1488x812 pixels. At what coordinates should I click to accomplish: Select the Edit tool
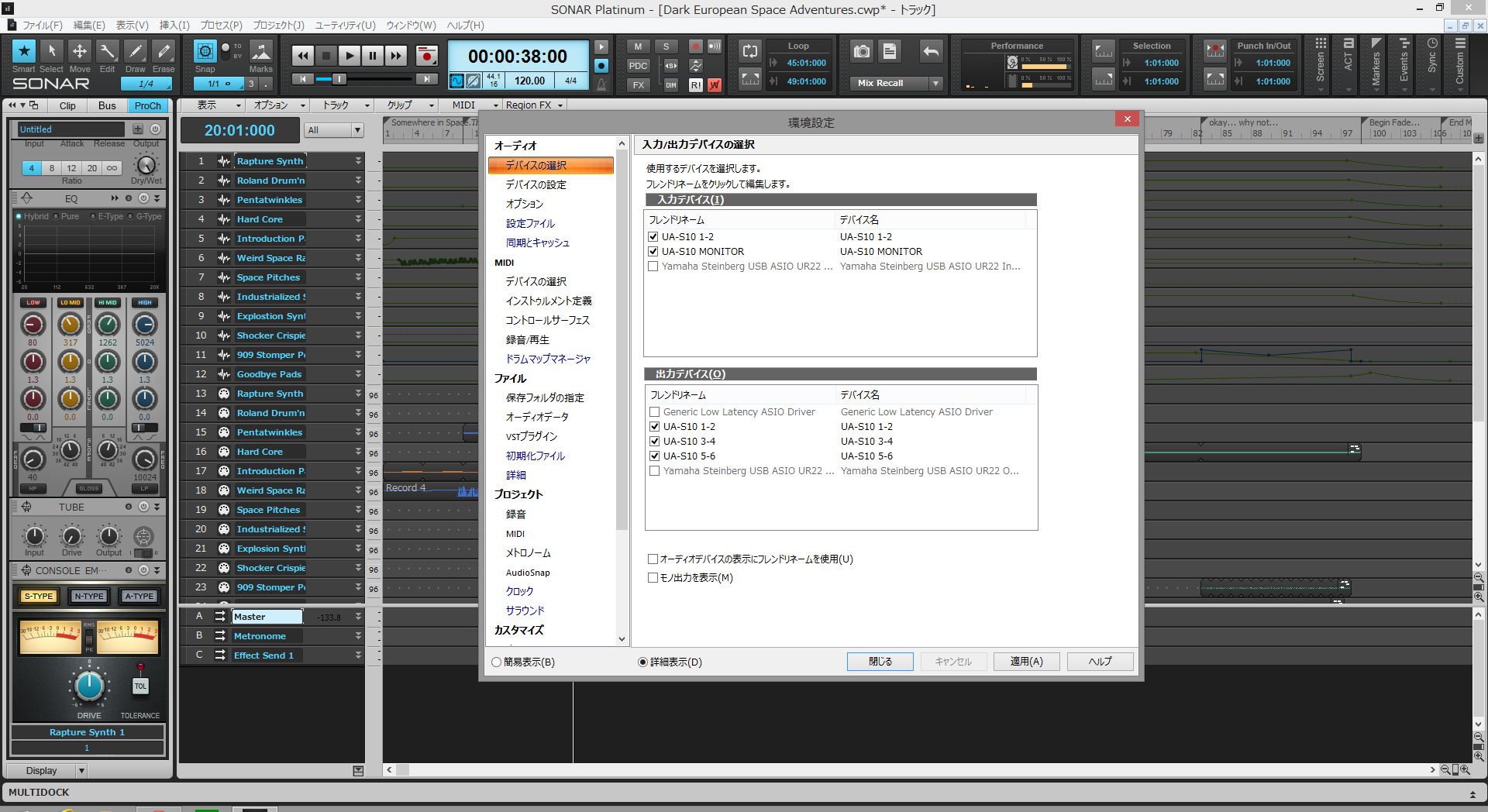click(107, 52)
